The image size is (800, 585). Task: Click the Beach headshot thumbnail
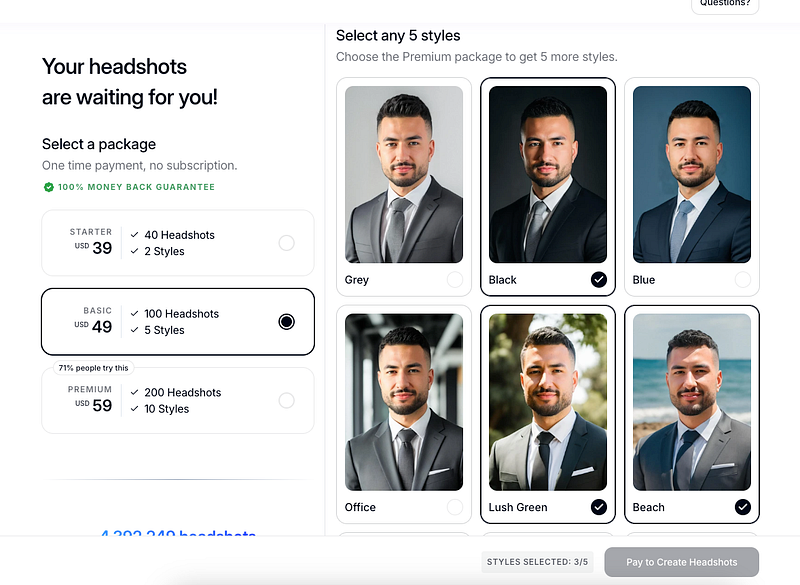[x=692, y=402]
